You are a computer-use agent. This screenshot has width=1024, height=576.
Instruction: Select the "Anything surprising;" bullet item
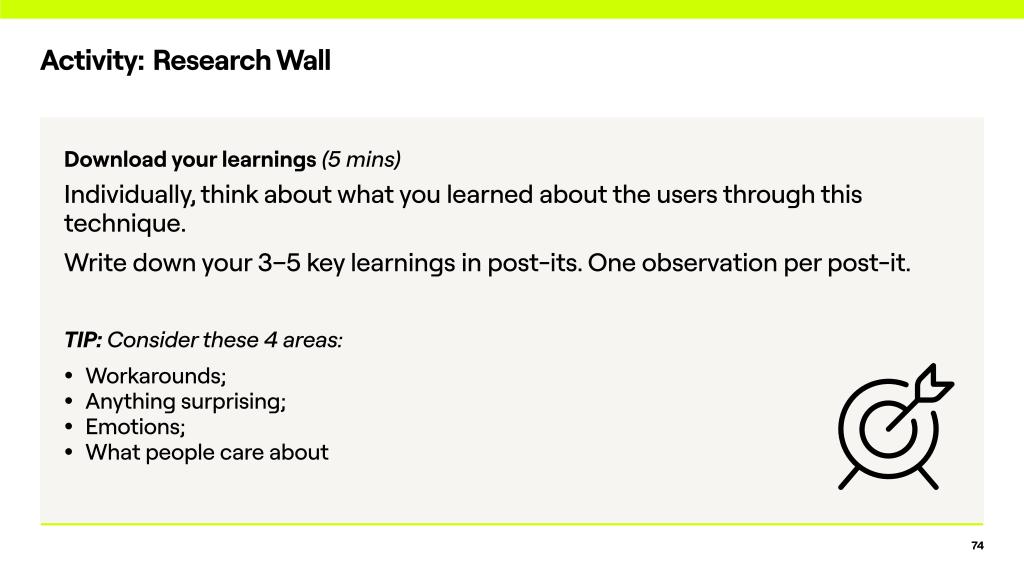click(186, 401)
